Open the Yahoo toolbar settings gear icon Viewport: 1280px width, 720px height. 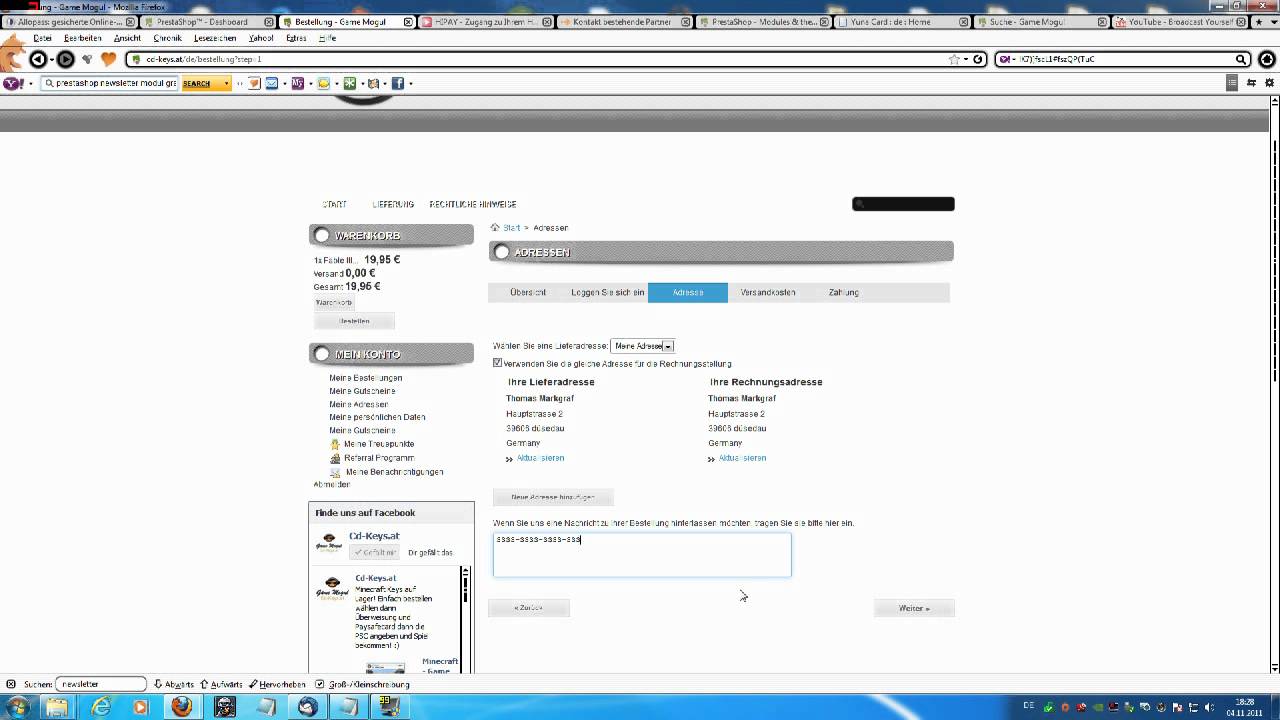click(x=1271, y=83)
